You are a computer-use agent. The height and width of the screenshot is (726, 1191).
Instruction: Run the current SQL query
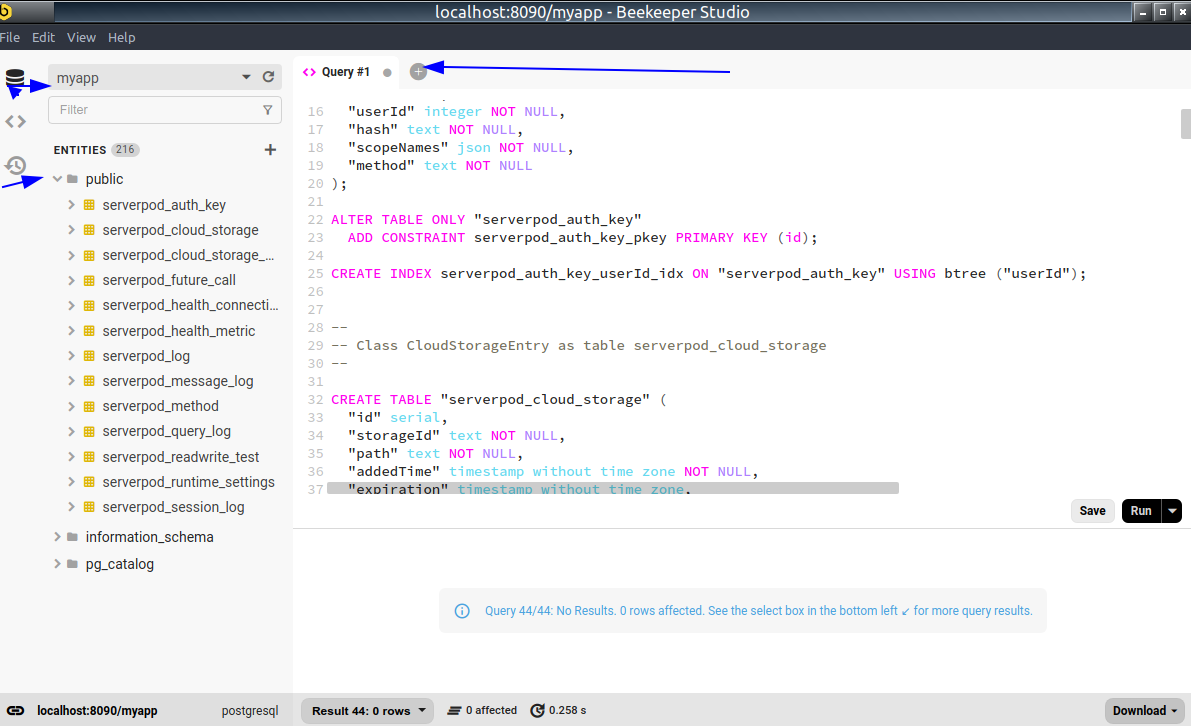tap(1140, 510)
